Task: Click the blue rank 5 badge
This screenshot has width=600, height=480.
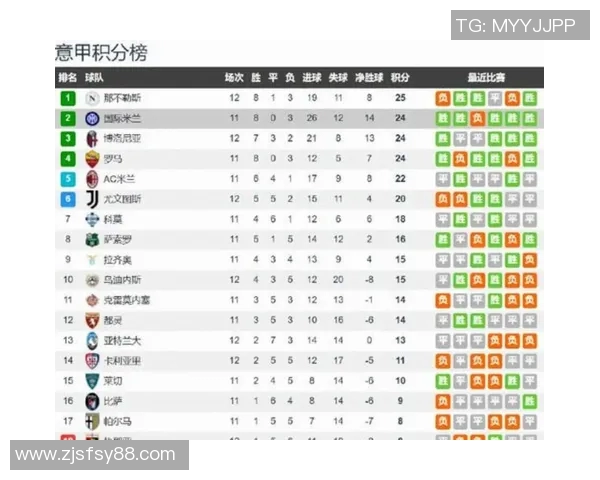Action: pyautogui.click(x=68, y=179)
